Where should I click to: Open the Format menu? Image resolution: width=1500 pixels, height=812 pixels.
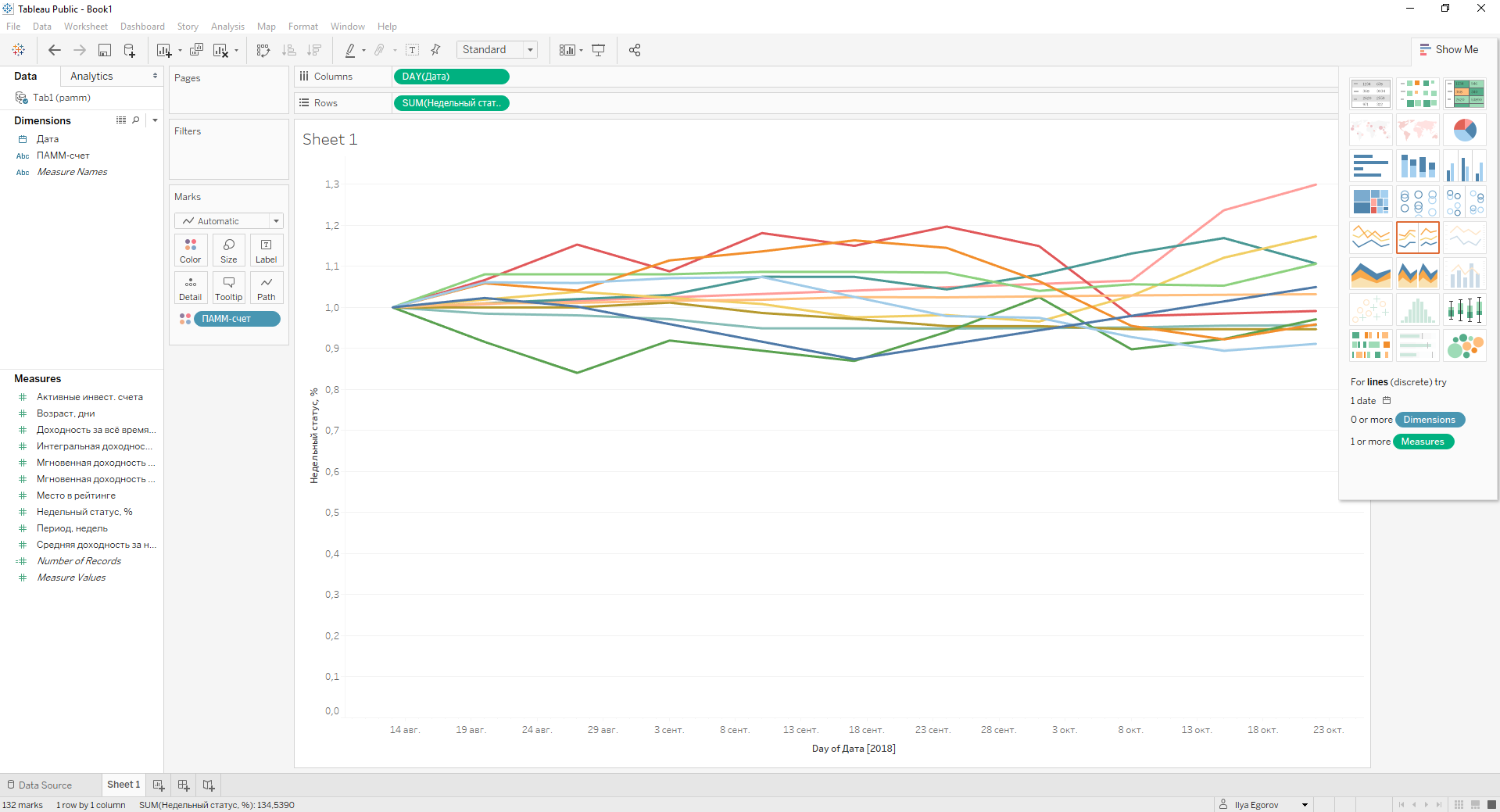pos(303,27)
